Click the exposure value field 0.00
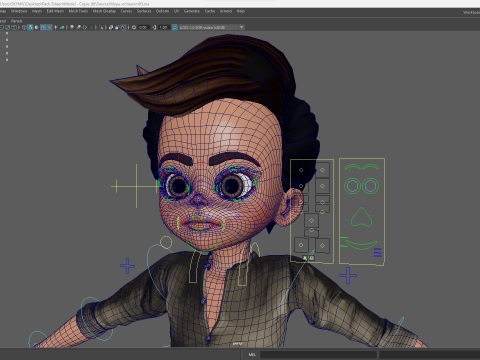Screen dimensions: 480x360 pyautogui.click(x=143, y=27)
